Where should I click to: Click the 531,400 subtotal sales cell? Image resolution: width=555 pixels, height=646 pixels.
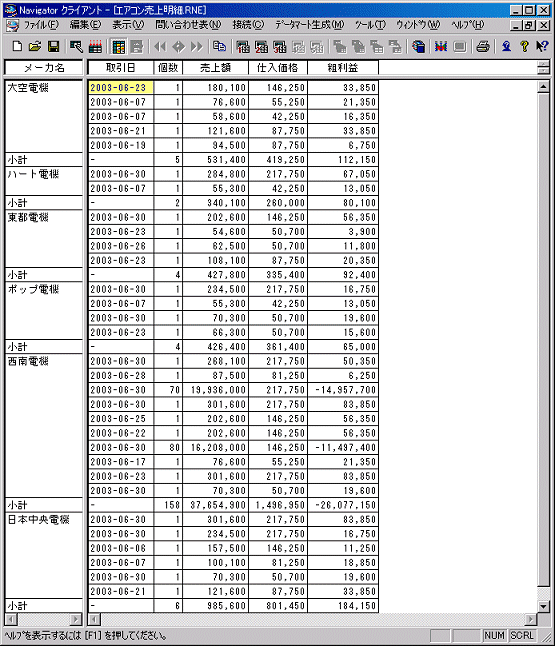click(x=215, y=160)
